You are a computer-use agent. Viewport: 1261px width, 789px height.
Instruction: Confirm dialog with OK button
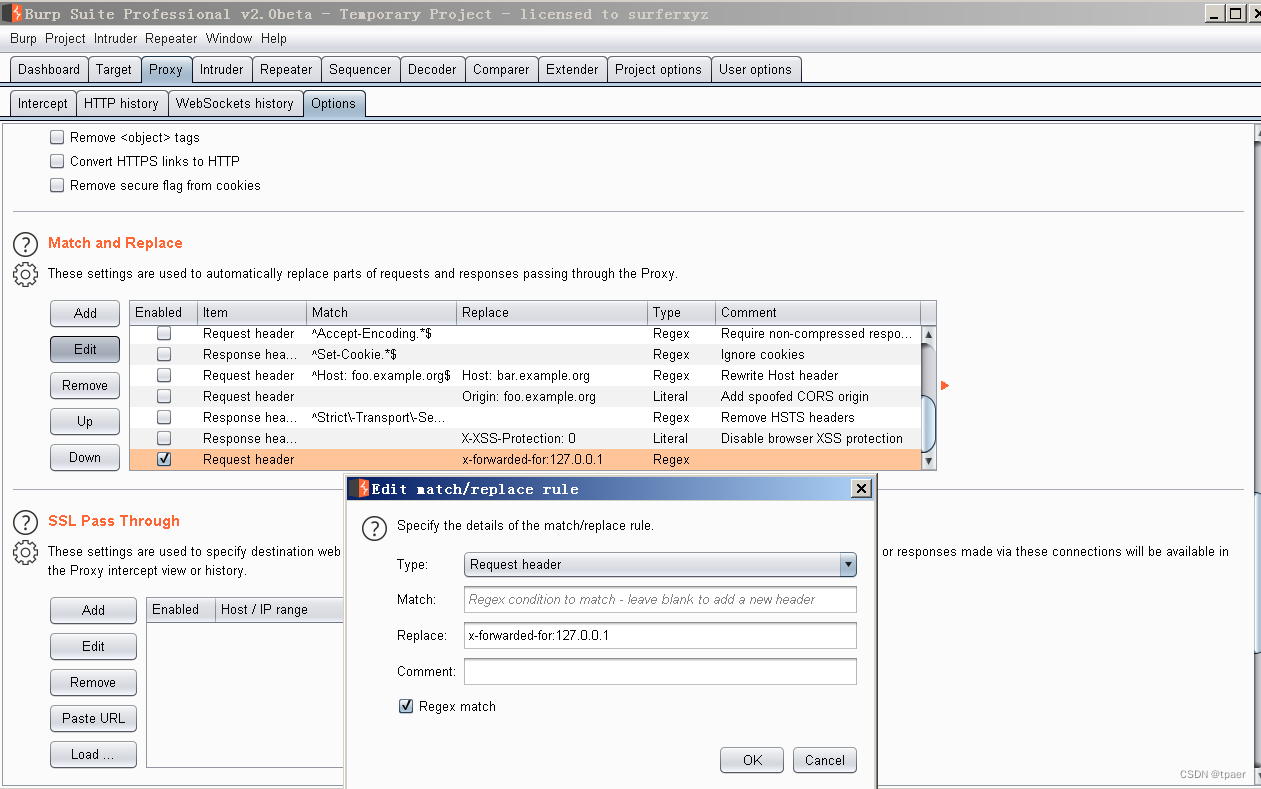click(x=752, y=760)
